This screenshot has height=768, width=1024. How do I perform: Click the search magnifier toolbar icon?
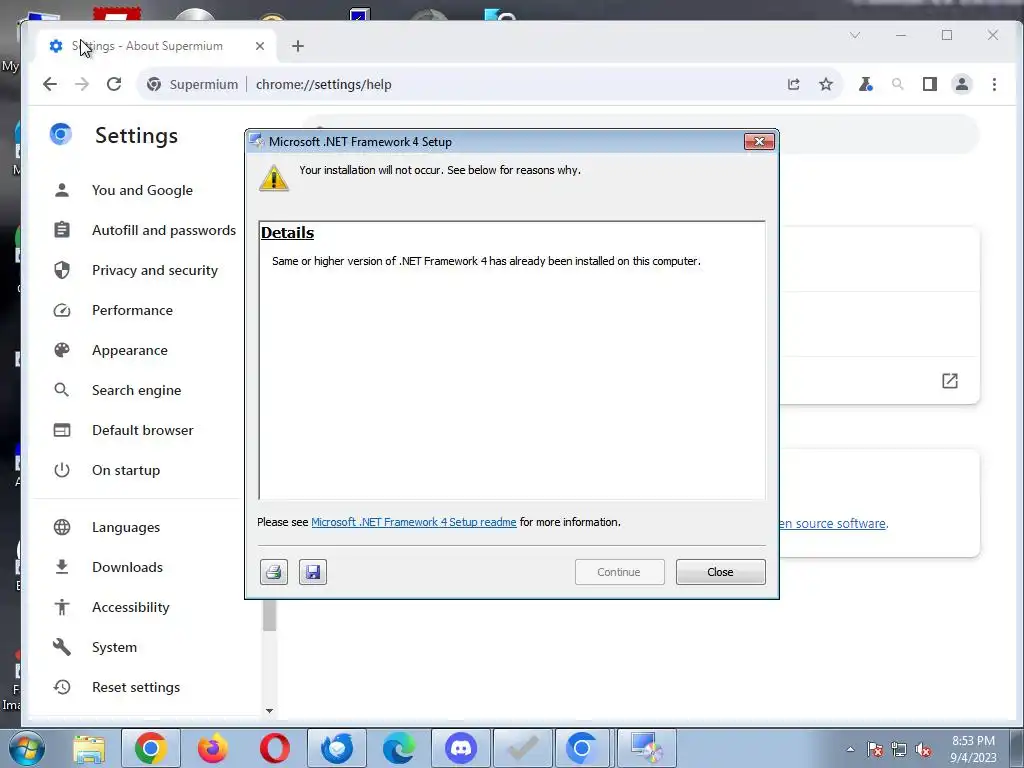click(898, 84)
